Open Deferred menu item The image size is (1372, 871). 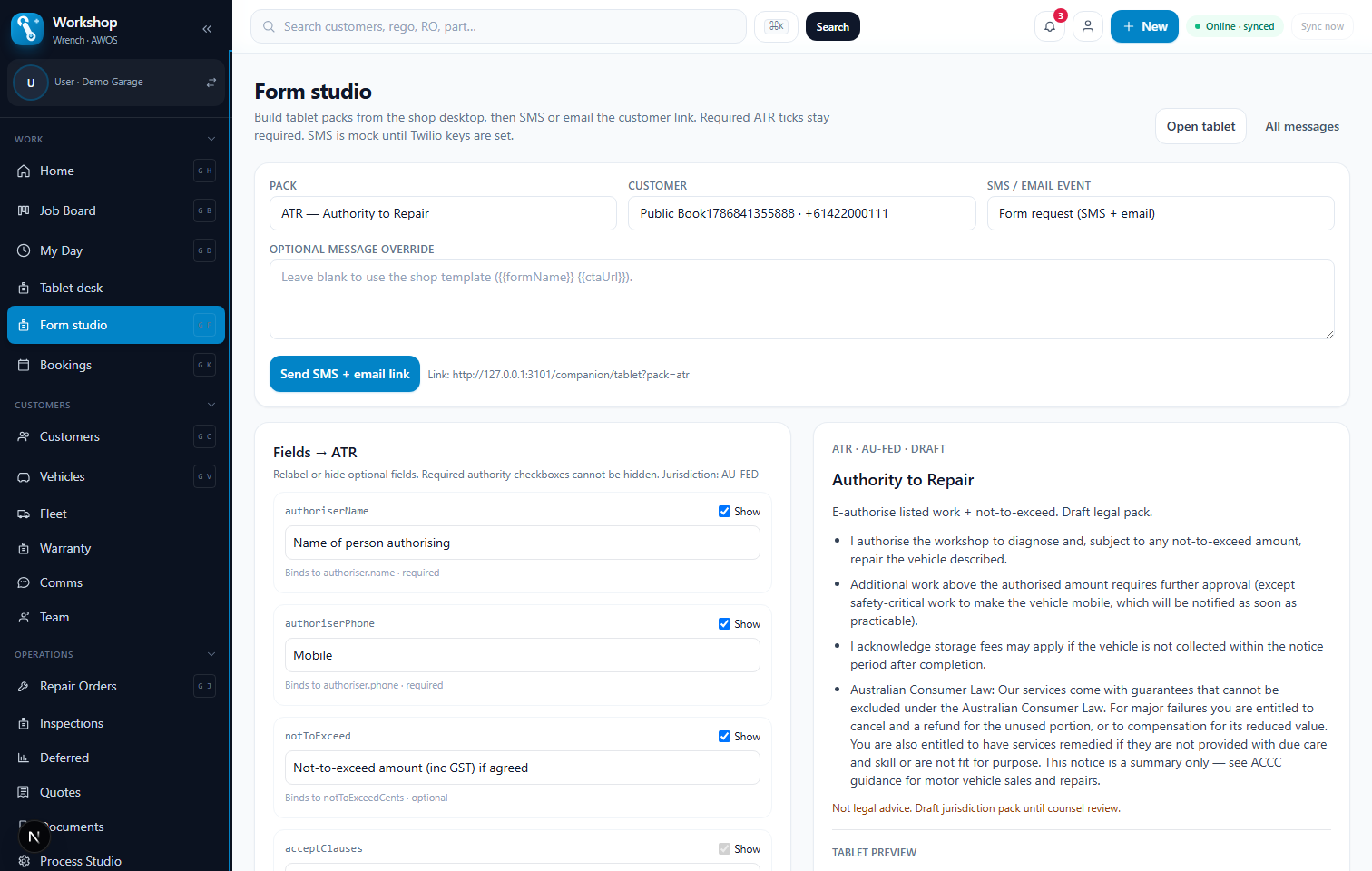pyautogui.click(x=116, y=758)
